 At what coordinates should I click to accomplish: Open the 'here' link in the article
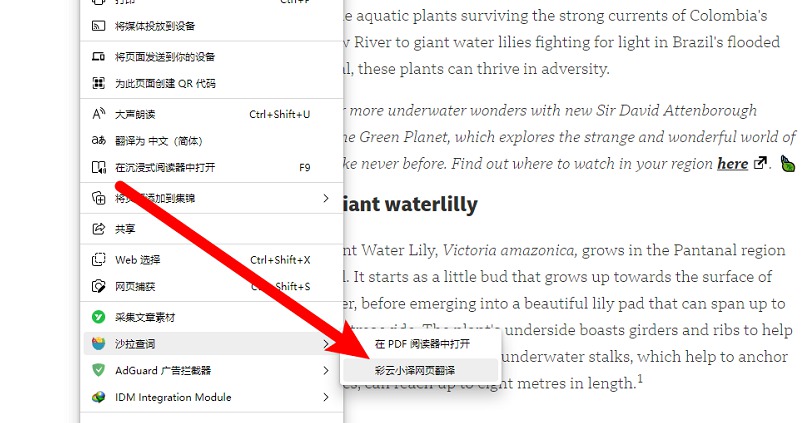click(x=733, y=164)
